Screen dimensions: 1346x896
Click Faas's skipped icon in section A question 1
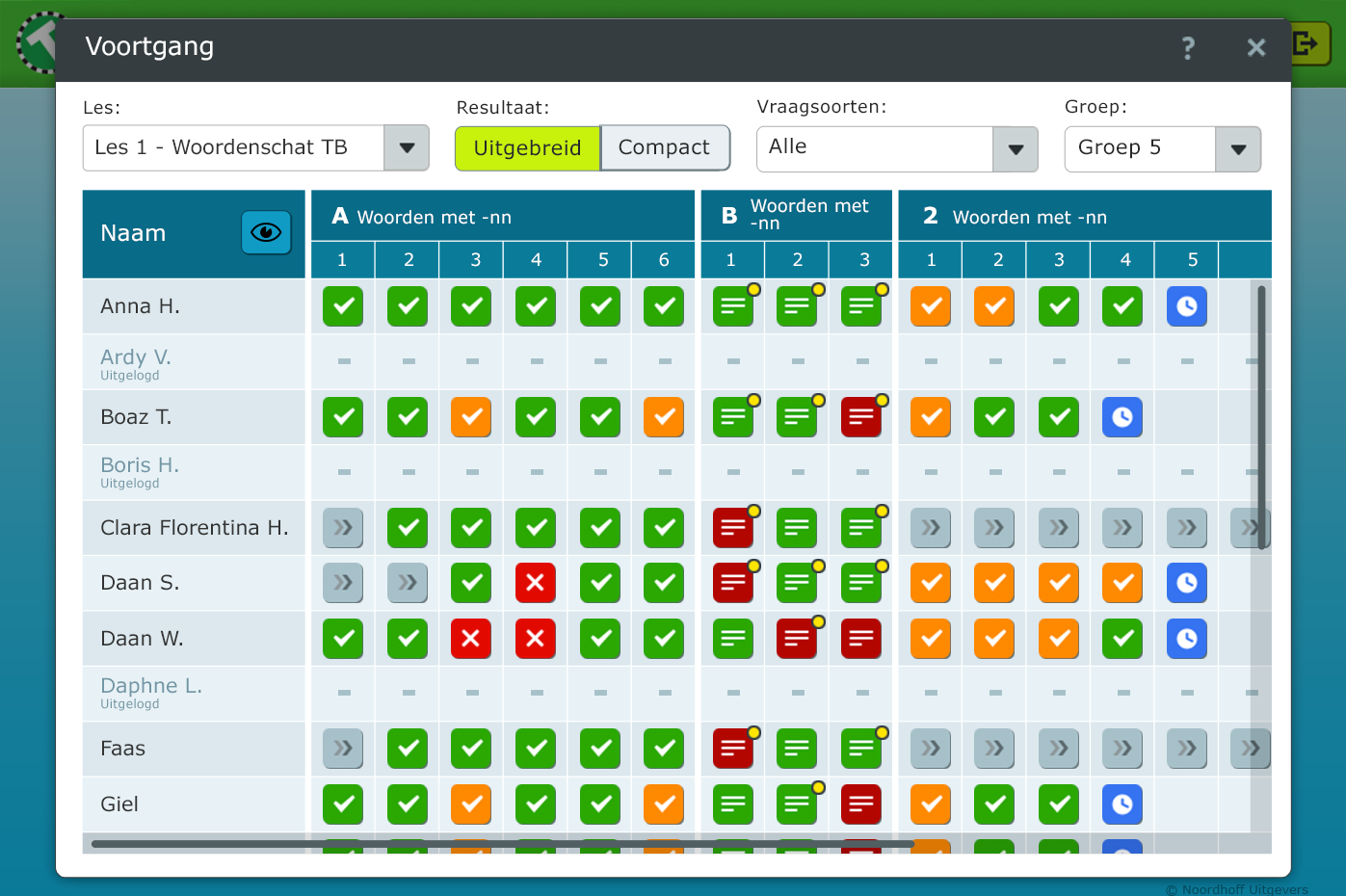(x=343, y=749)
